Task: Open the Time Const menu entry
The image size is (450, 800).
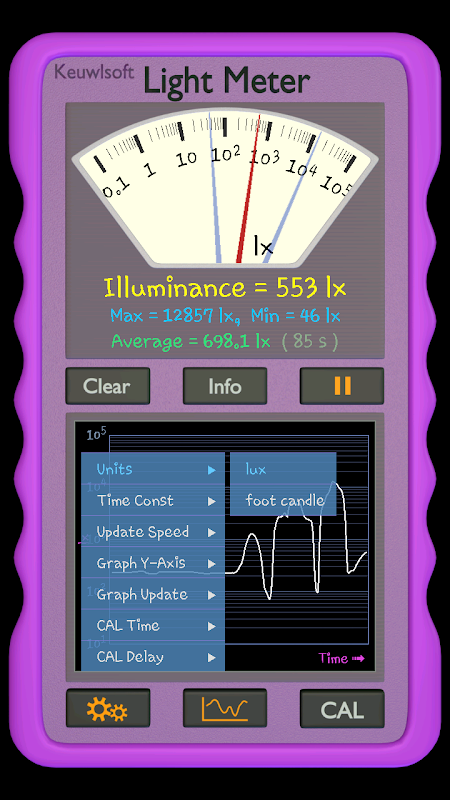Action: point(153,501)
